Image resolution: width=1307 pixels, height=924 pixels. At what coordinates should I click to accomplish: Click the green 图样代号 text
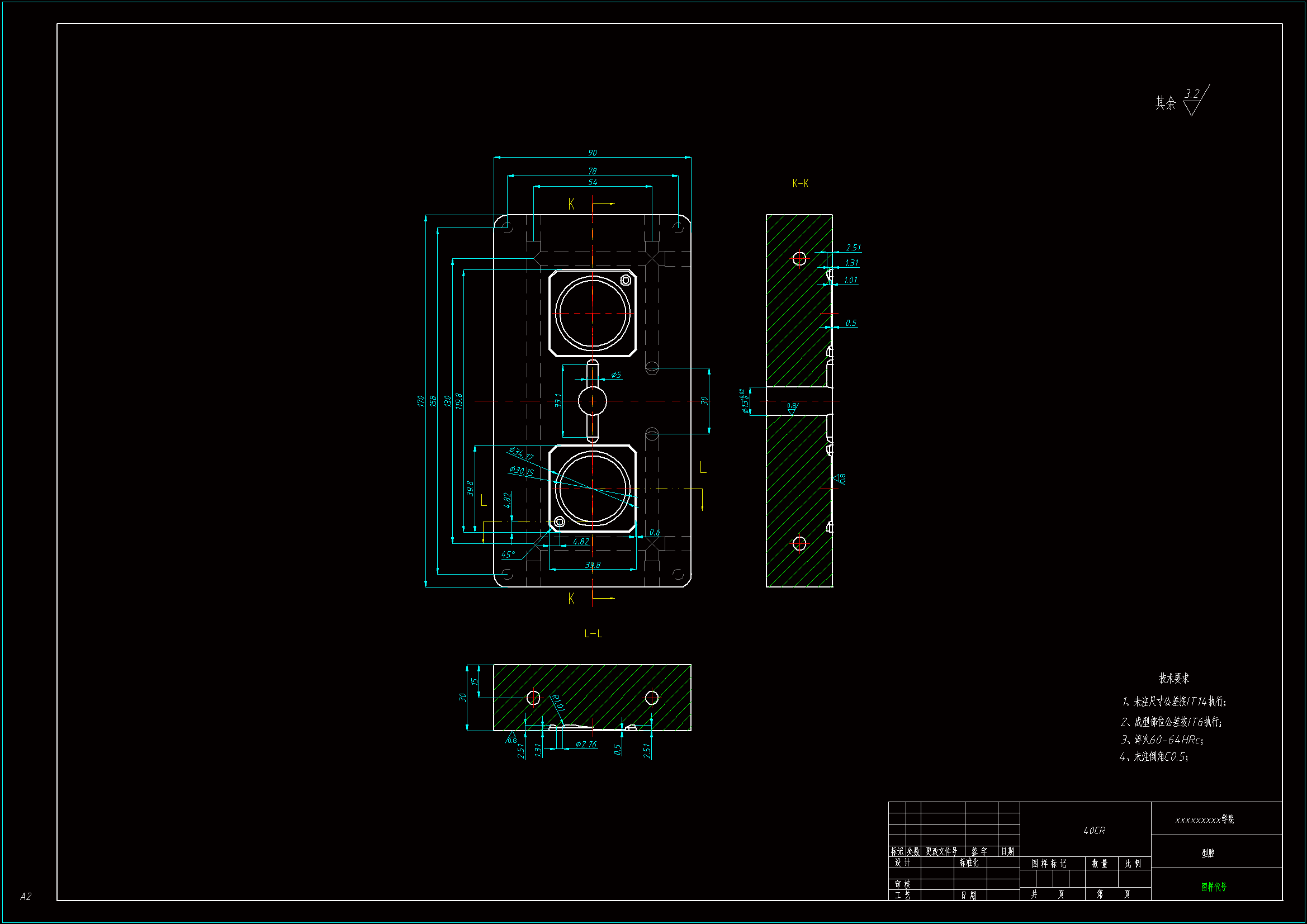click(1213, 887)
